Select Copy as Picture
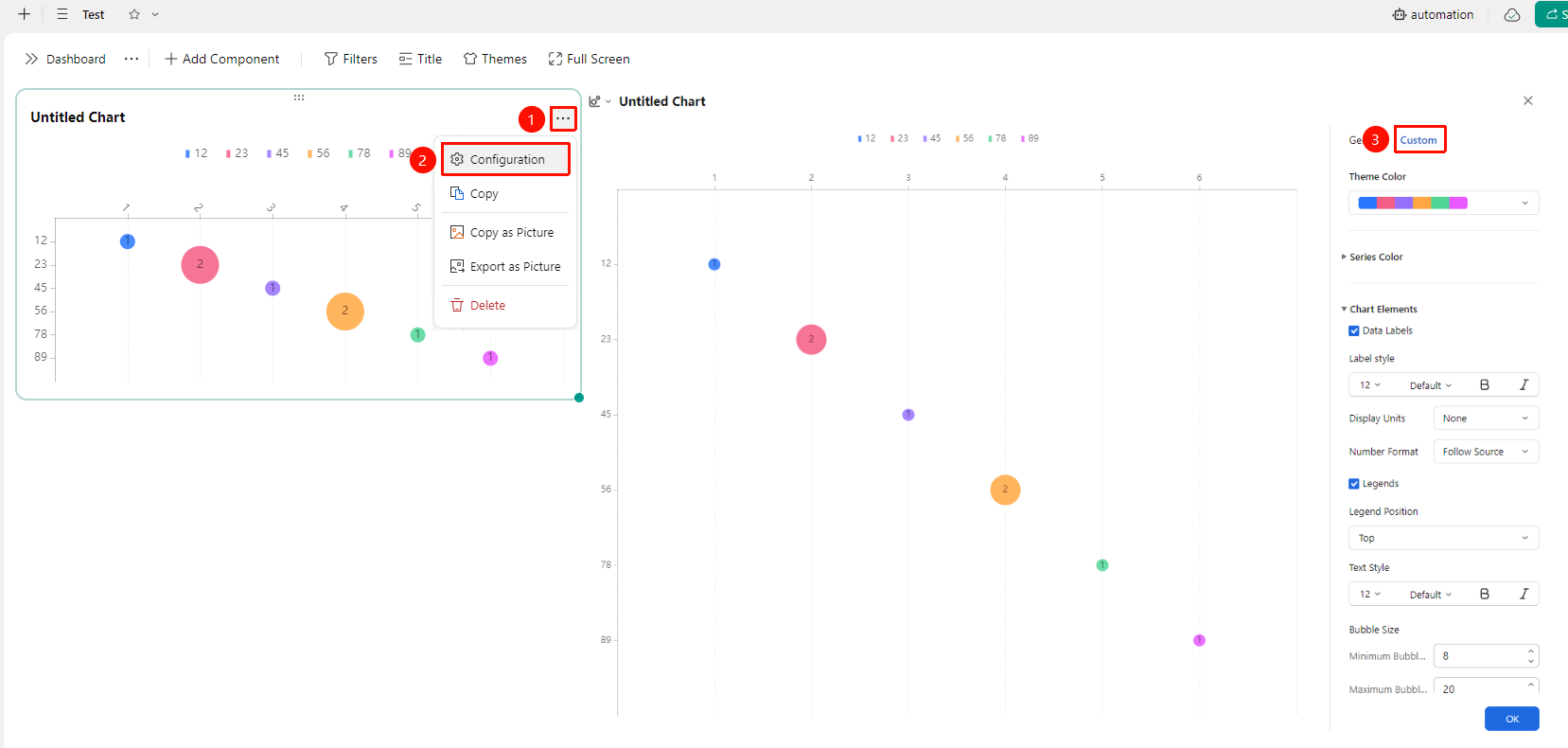The width and height of the screenshot is (1568, 748). (x=505, y=232)
